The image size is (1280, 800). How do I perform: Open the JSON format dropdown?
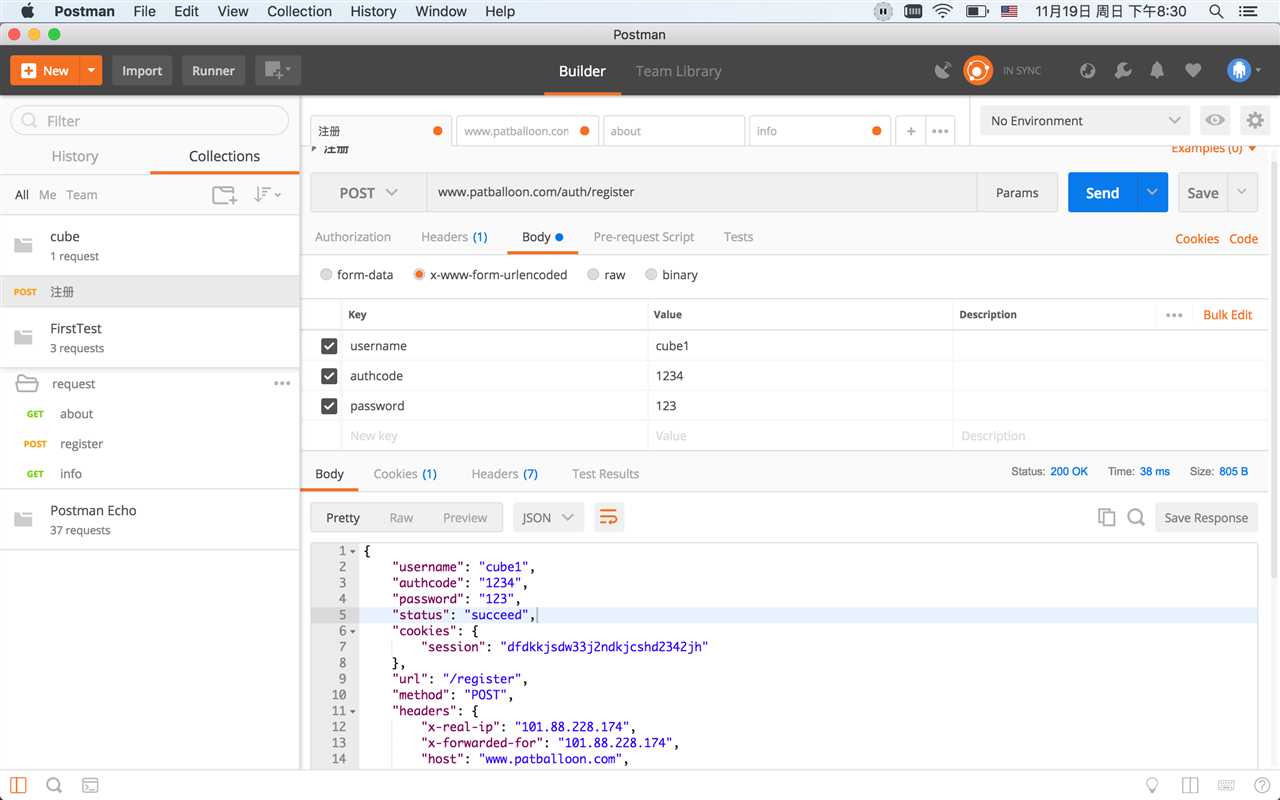tap(548, 517)
